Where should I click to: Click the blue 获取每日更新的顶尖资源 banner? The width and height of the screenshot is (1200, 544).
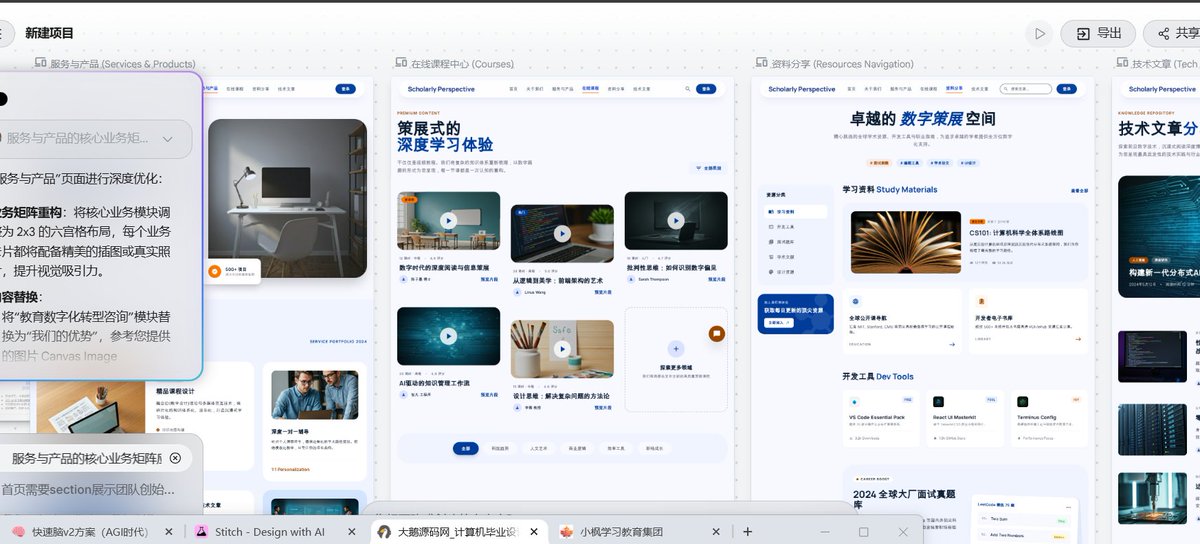796,314
